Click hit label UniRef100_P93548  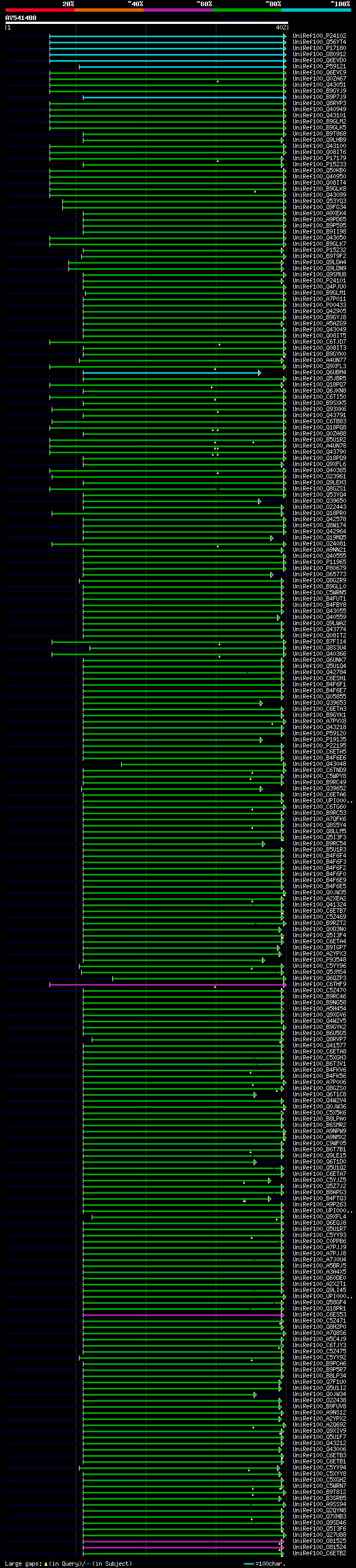tap(319, 960)
